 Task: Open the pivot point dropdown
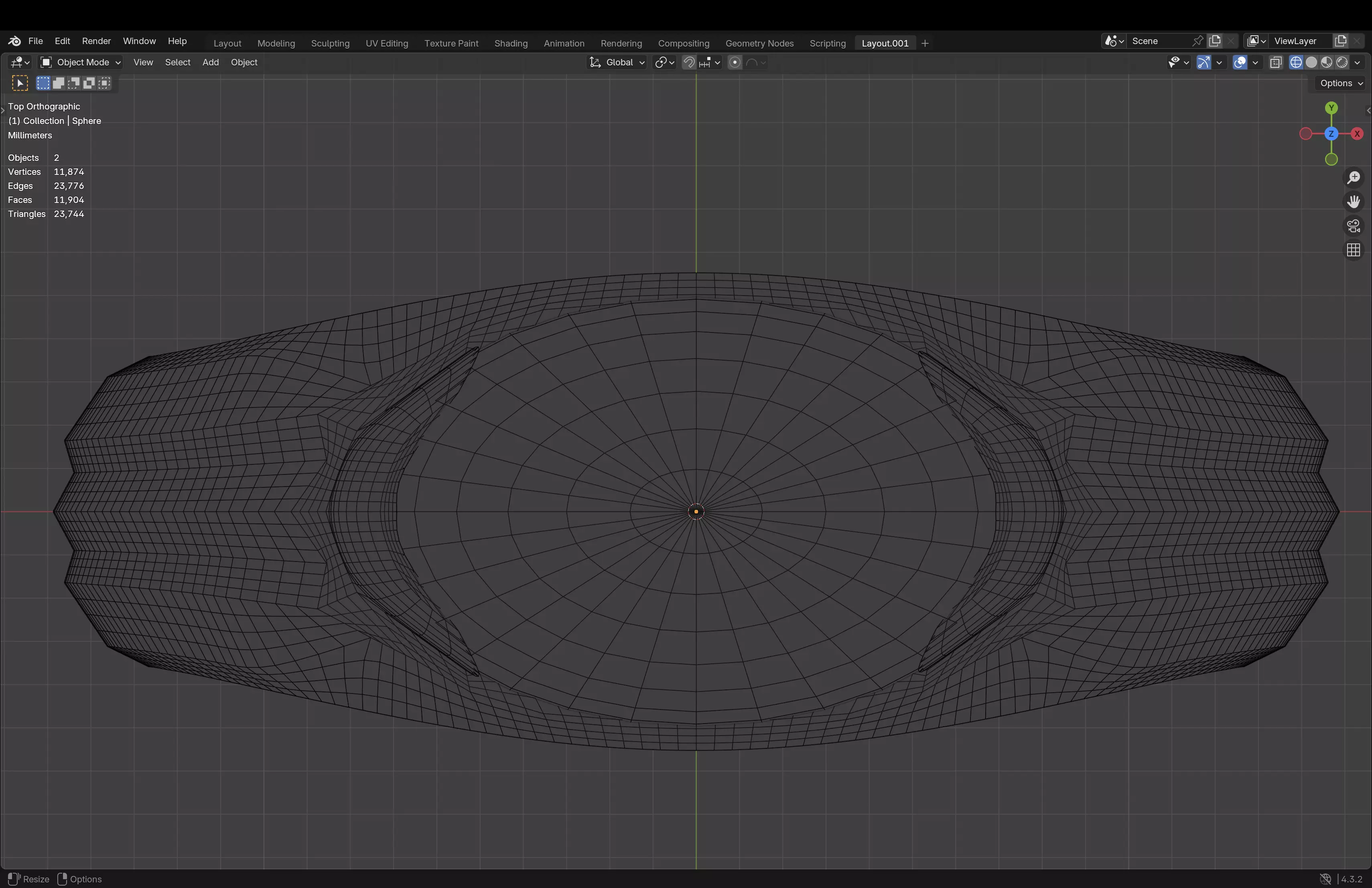pyautogui.click(x=665, y=62)
